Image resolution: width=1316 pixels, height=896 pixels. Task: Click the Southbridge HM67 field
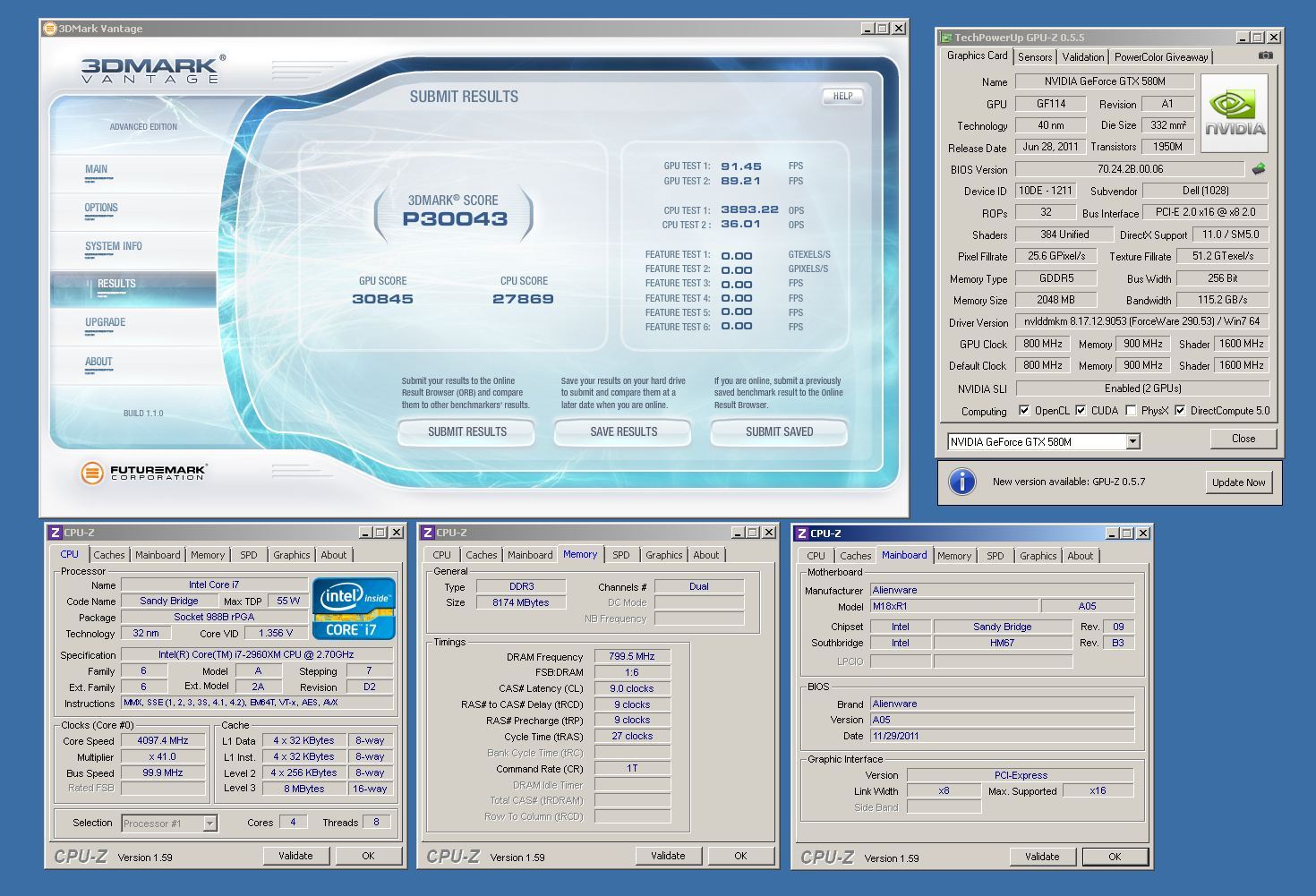[x=1002, y=643]
